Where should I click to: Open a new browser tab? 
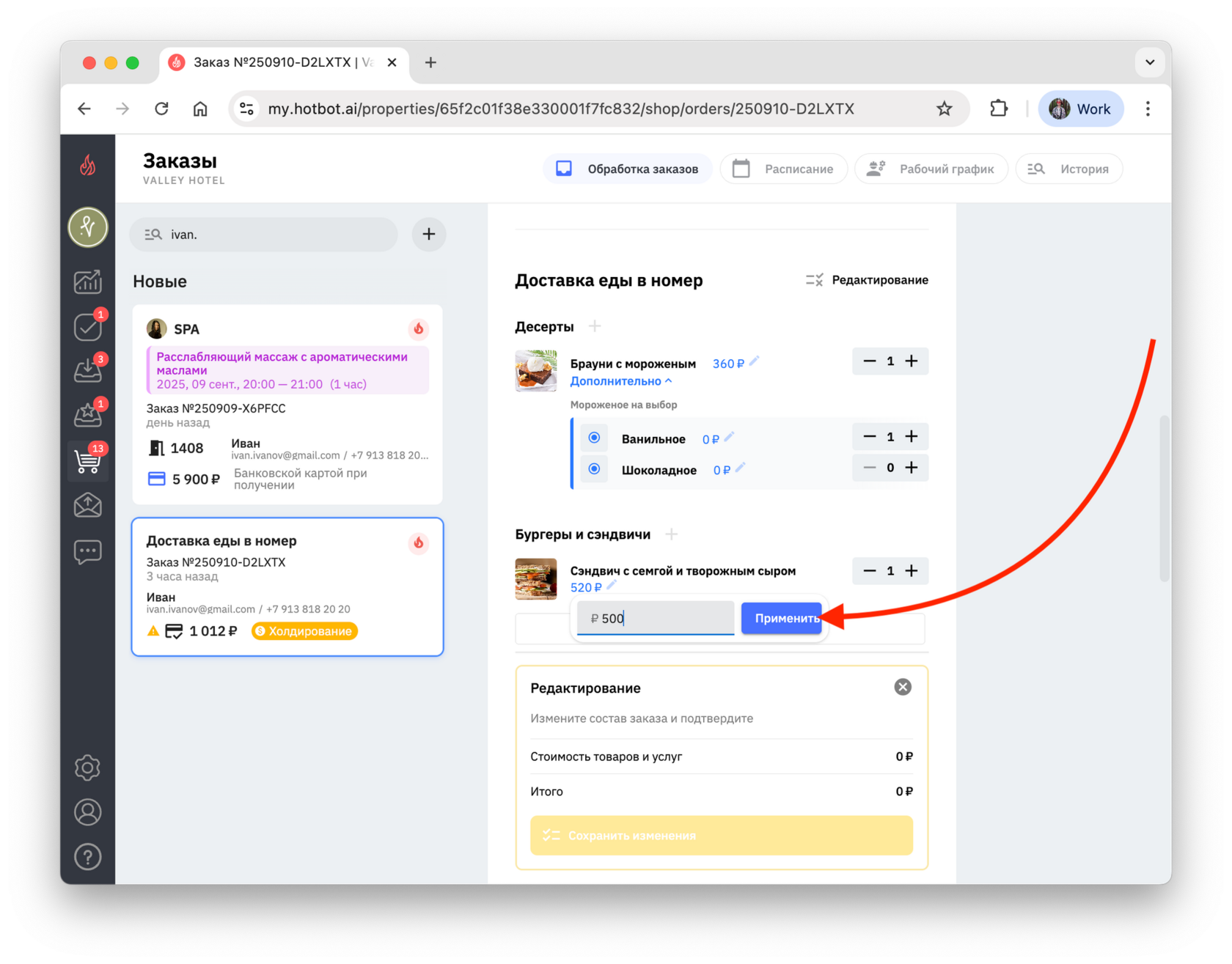[430, 62]
